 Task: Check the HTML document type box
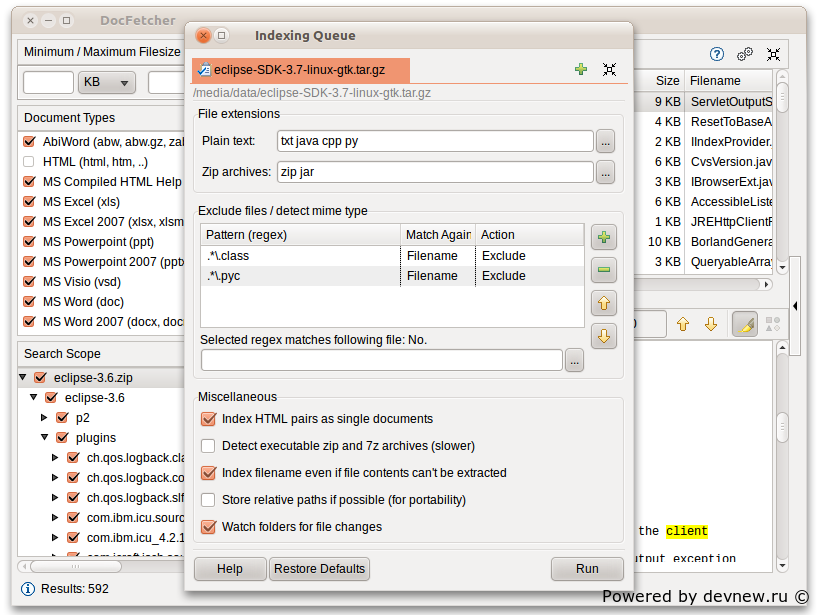point(29,162)
